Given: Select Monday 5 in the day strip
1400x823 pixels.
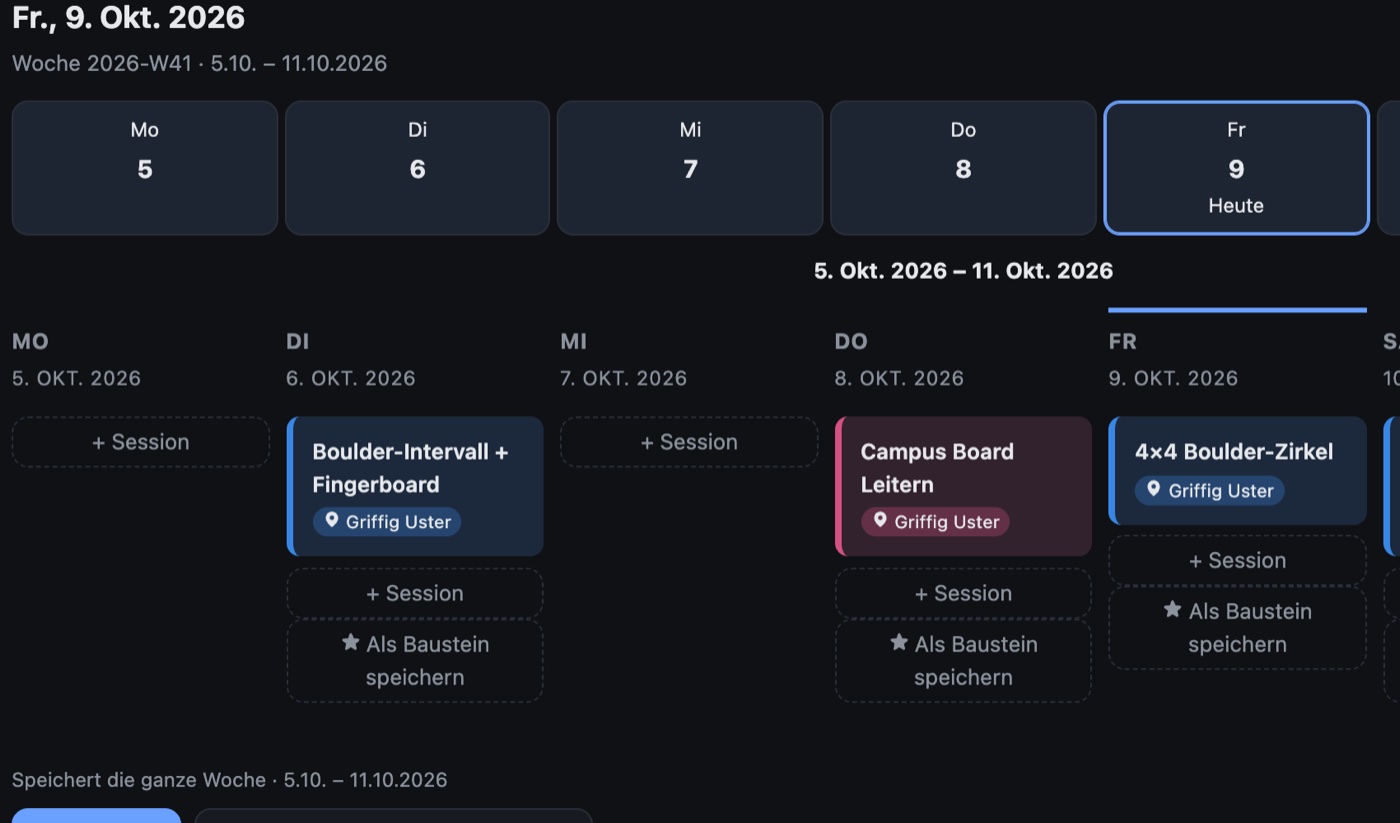Looking at the screenshot, I should coord(145,168).
